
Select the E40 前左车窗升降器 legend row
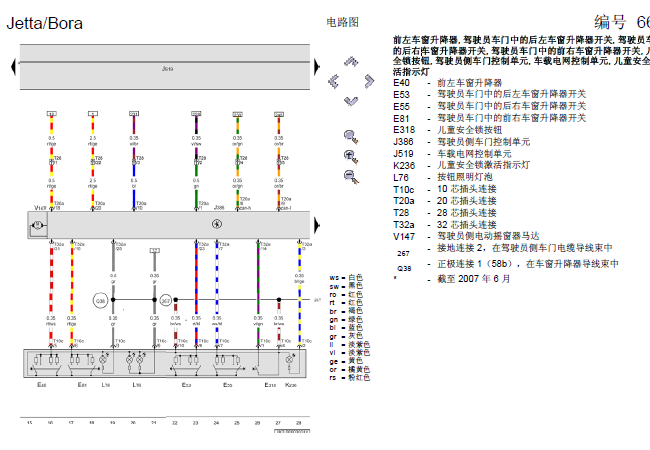[448, 83]
